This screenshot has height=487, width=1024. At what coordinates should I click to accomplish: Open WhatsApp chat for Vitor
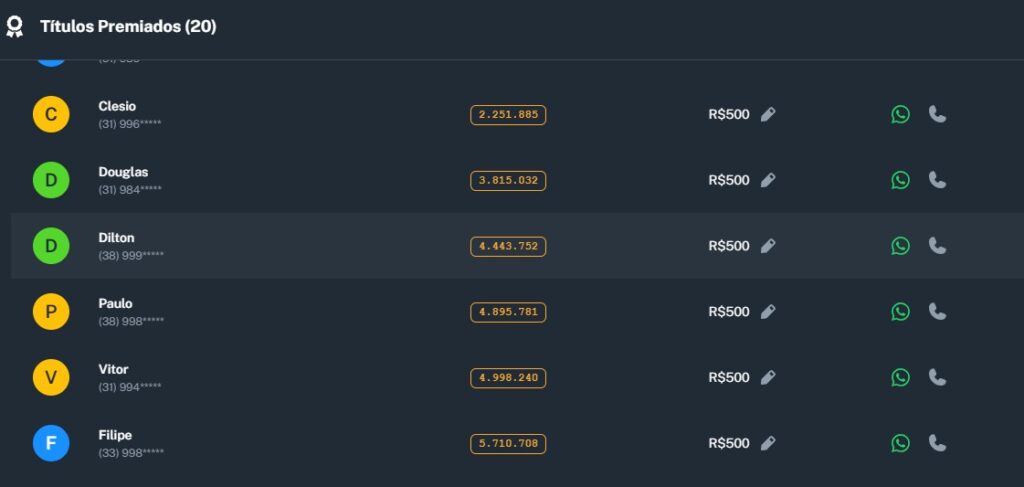[x=900, y=378]
